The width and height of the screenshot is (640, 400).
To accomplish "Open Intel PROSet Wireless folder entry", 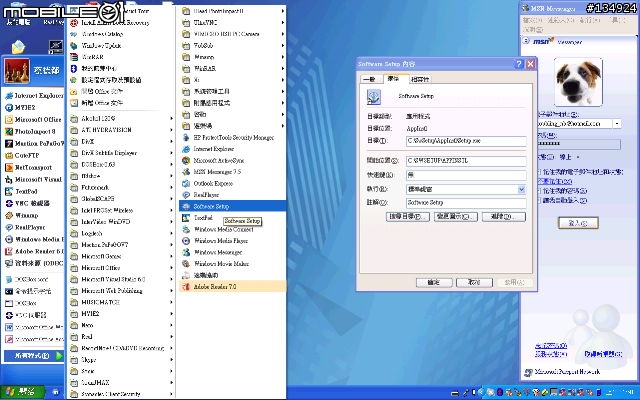I will [121, 210].
